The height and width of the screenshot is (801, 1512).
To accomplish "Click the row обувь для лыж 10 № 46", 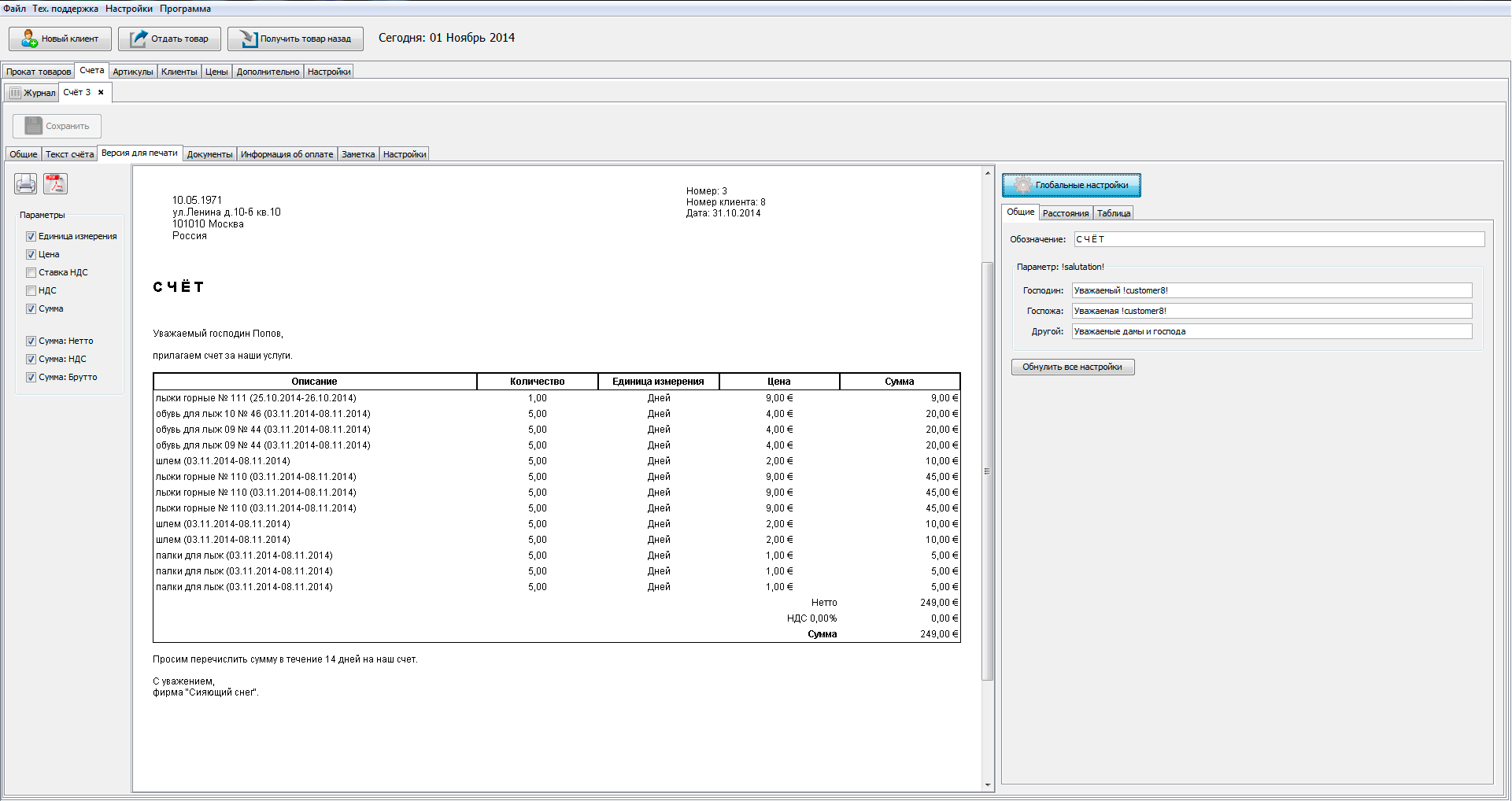I will click(556, 414).
